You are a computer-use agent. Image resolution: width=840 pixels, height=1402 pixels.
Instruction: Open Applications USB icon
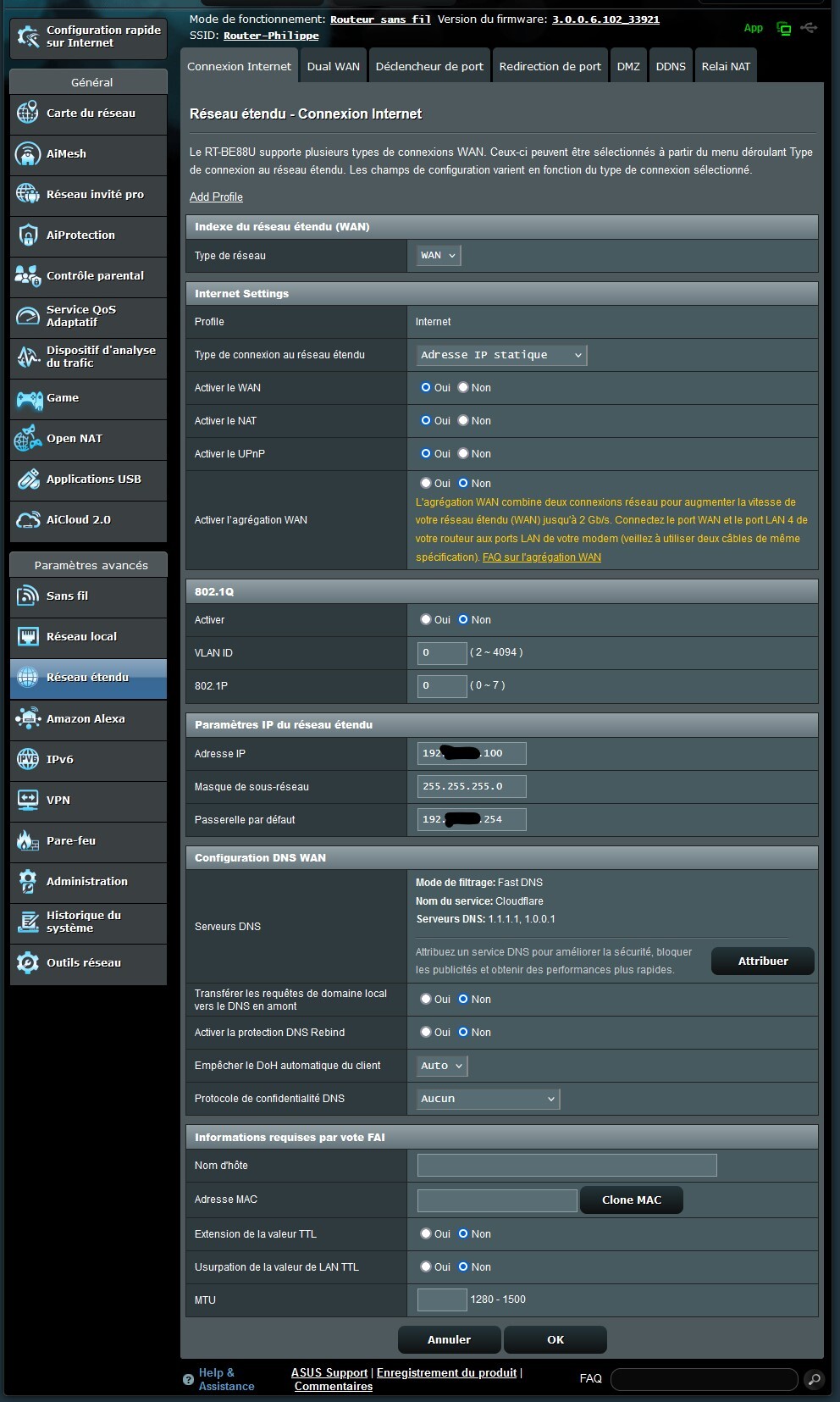pyautogui.click(x=28, y=479)
